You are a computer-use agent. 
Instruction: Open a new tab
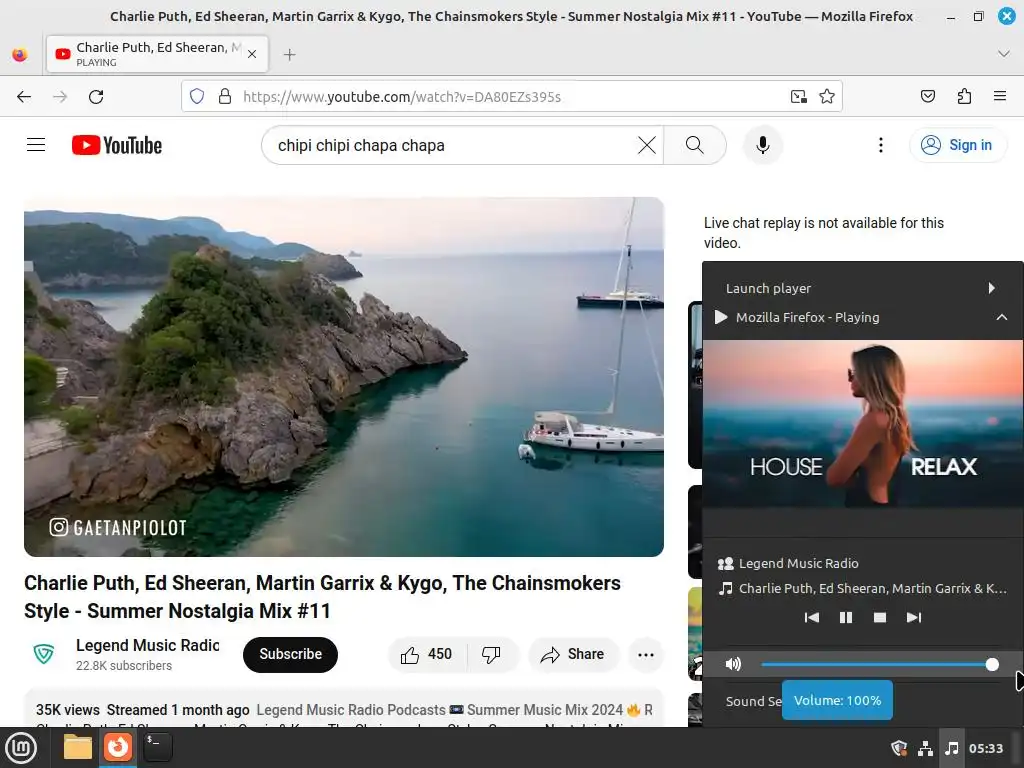[x=290, y=55]
